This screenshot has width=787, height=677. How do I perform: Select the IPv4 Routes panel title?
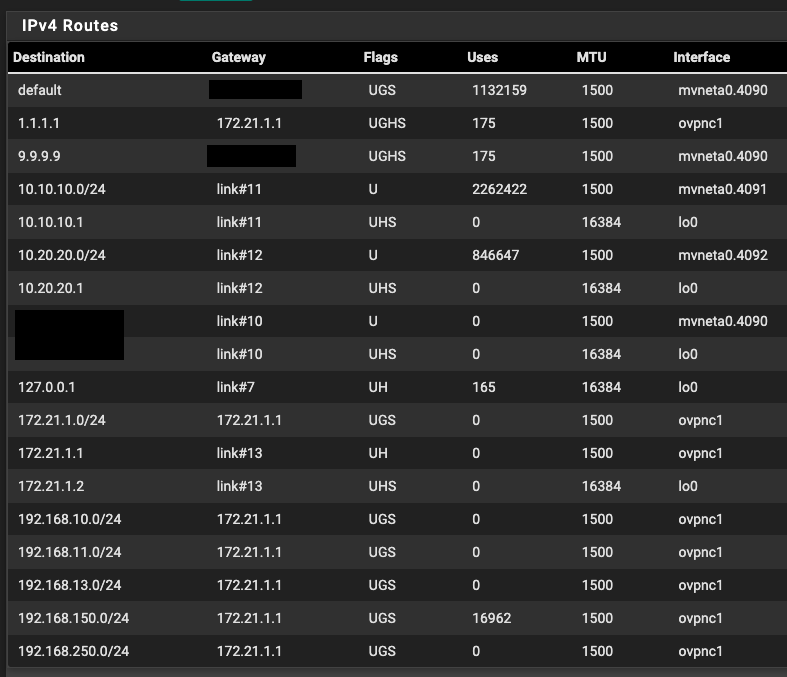click(x=70, y=26)
